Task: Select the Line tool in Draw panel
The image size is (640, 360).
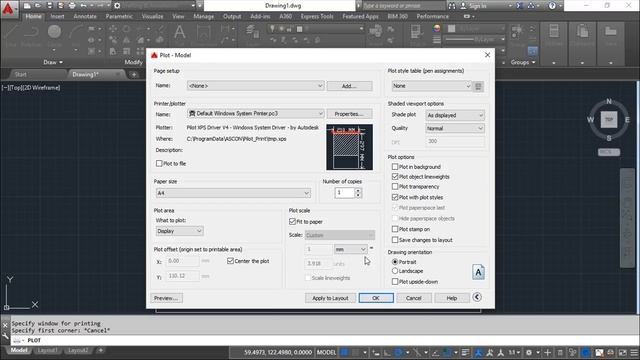Action: click(11, 35)
